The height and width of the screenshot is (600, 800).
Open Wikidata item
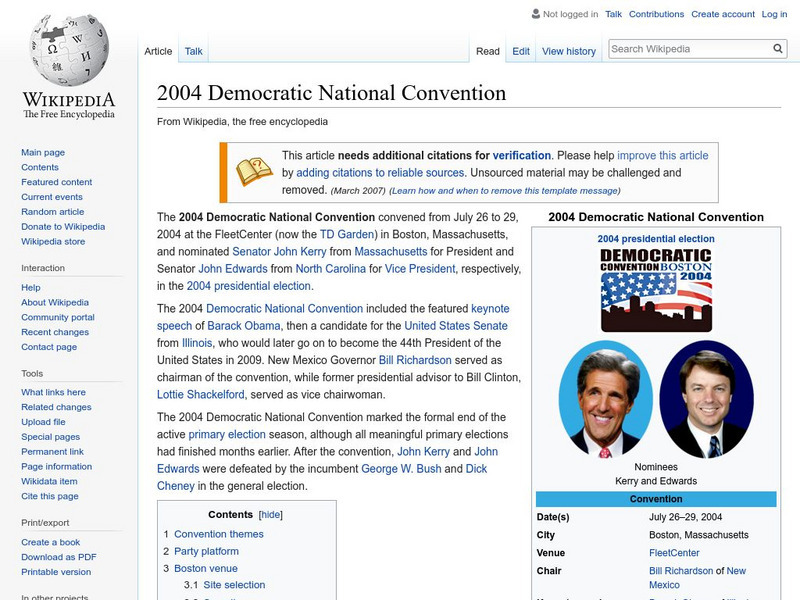click(x=49, y=481)
